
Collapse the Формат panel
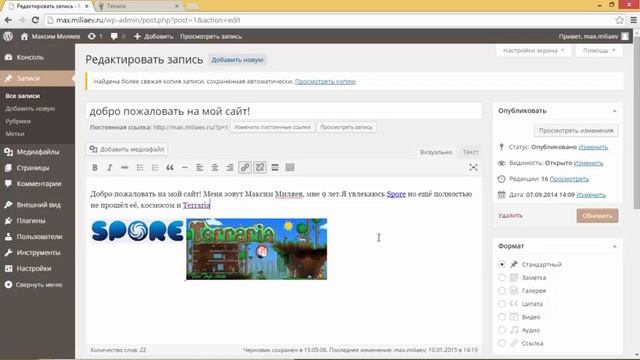614,246
